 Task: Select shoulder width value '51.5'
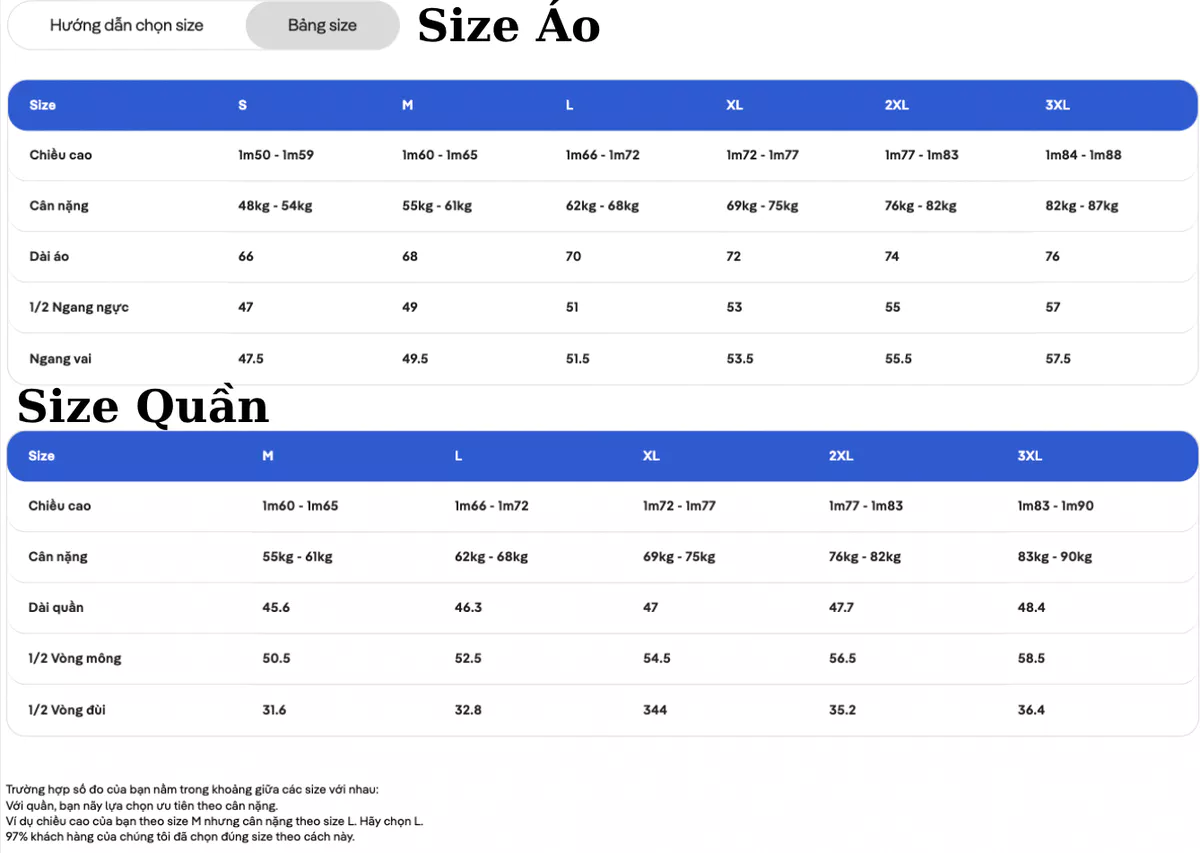pyautogui.click(x=577, y=358)
